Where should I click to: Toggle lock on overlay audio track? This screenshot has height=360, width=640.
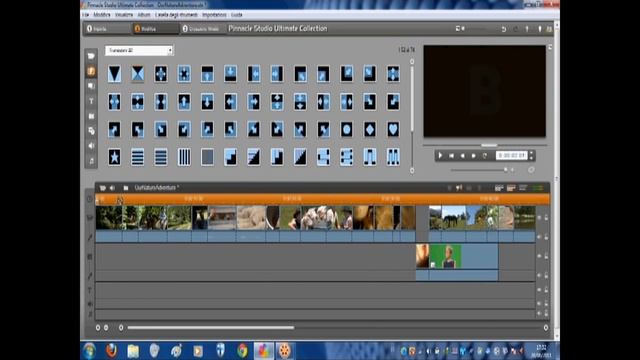(x=546, y=276)
